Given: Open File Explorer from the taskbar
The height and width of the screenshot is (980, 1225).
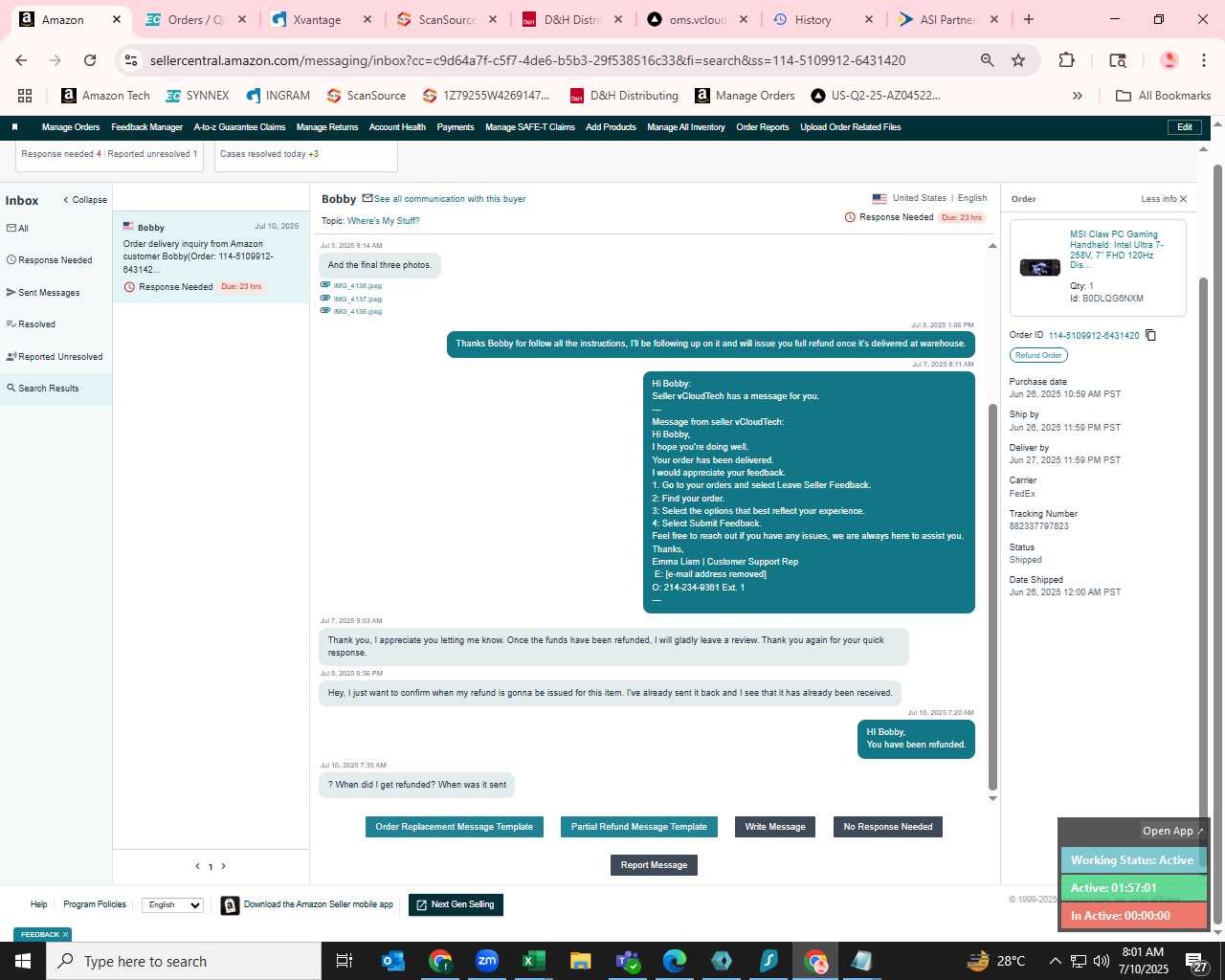Looking at the screenshot, I should click(x=580, y=961).
